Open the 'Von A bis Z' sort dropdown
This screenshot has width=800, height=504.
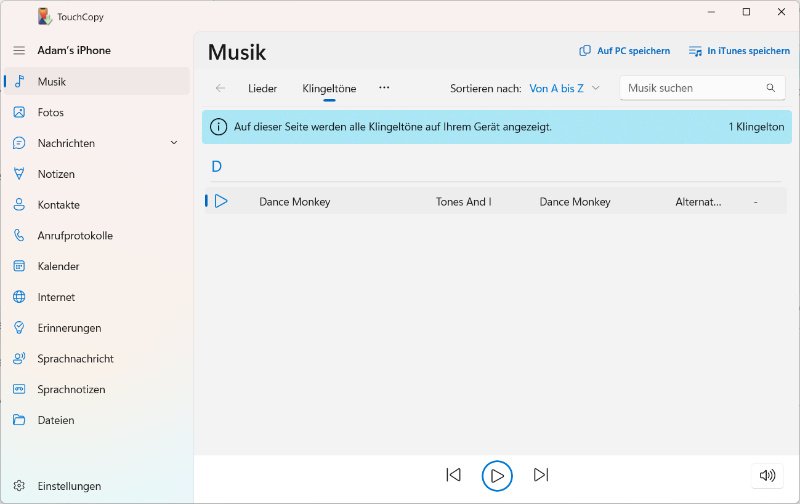pos(564,88)
